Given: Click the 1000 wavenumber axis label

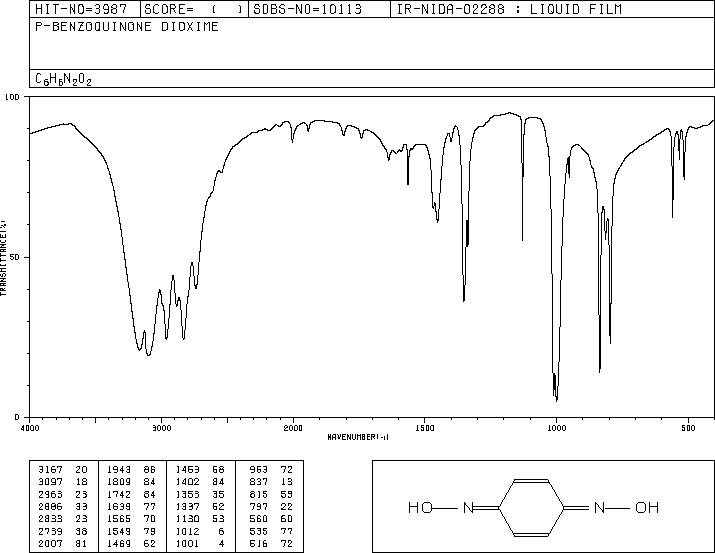Looking at the screenshot, I should tap(557, 428).
